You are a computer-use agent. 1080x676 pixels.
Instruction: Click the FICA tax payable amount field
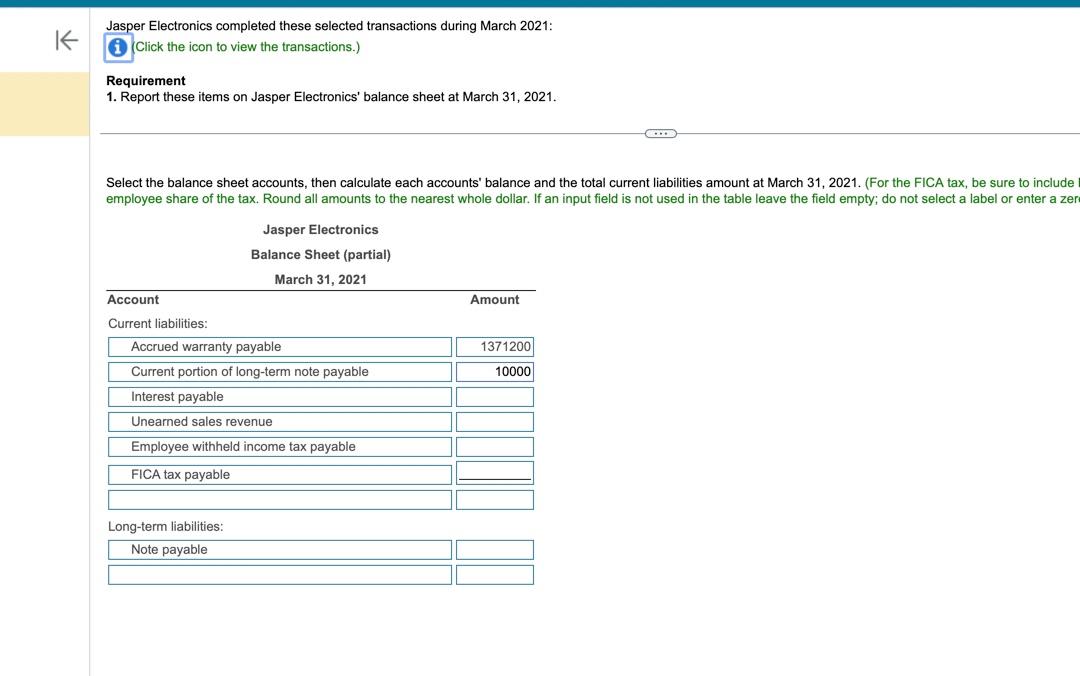[494, 473]
